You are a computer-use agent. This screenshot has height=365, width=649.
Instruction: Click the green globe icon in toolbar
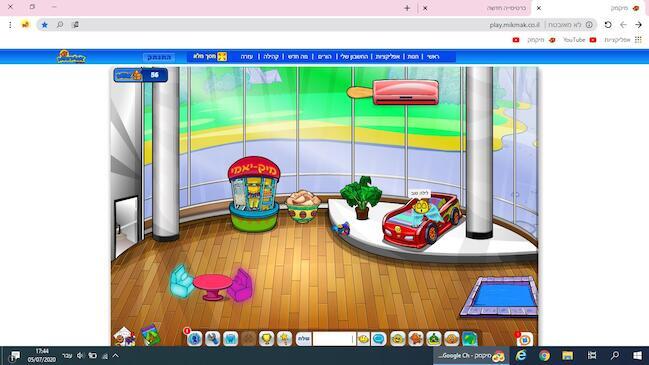click(469, 339)
